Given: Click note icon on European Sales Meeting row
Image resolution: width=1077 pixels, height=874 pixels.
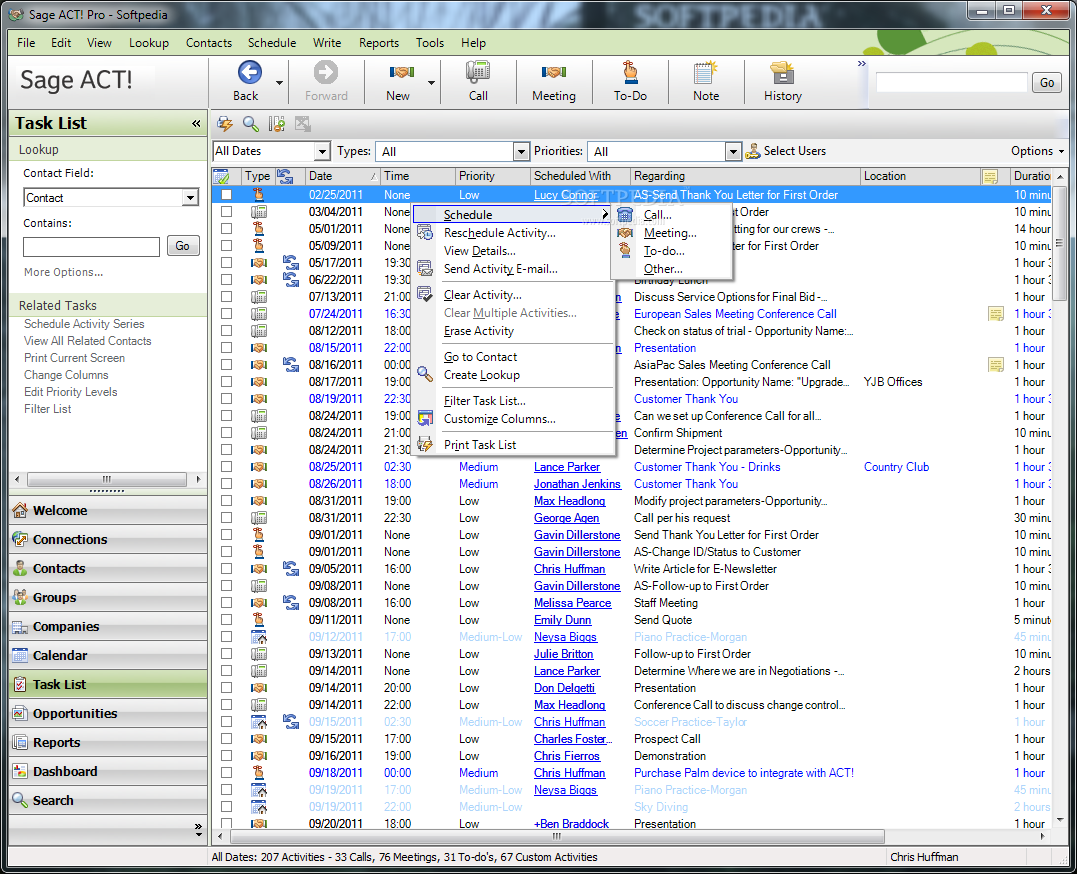Looking at the screenshot, I should 995,314.
